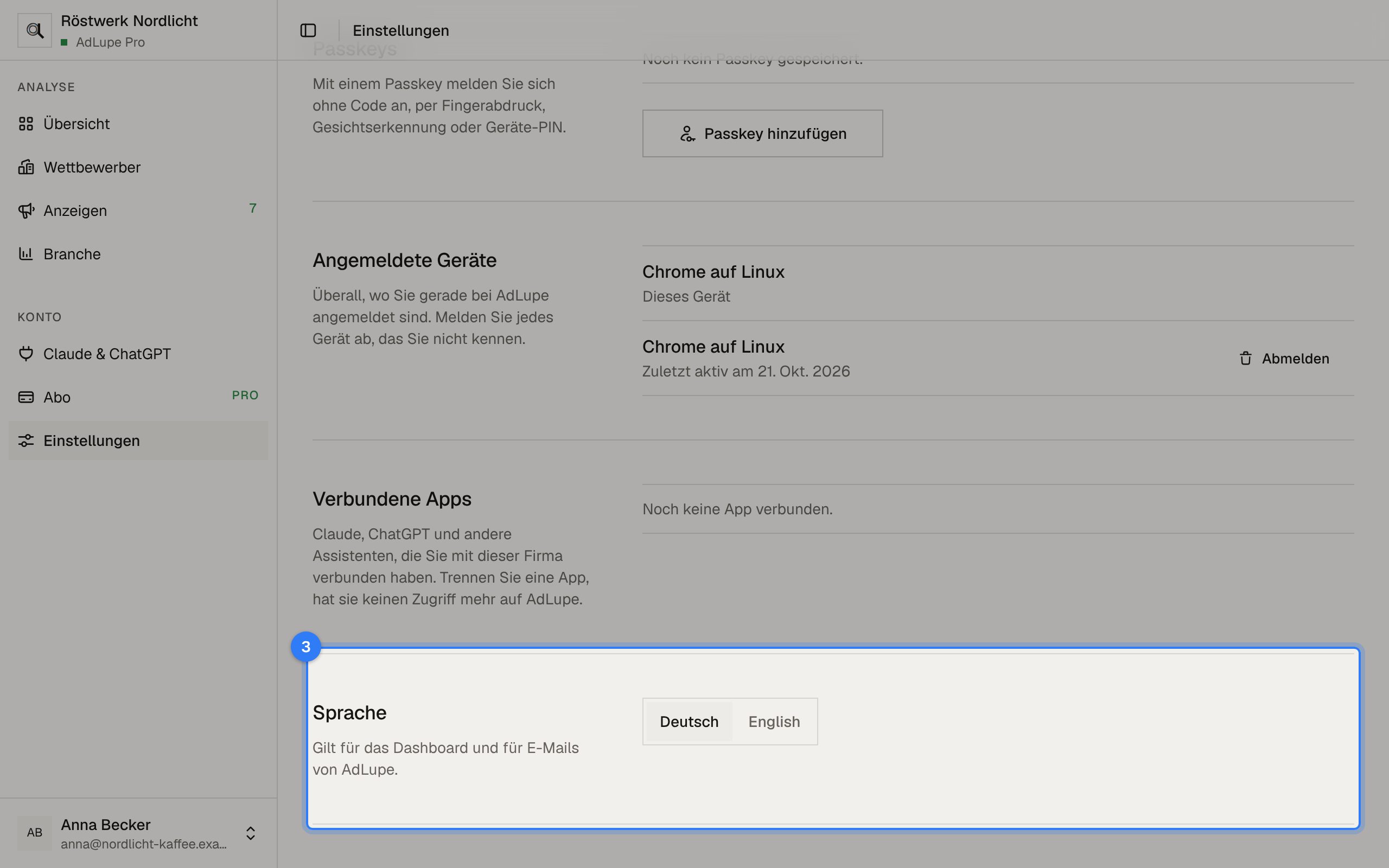Open Übersicht grid icon
The image size is (1389, 868).
coord(26,124)
